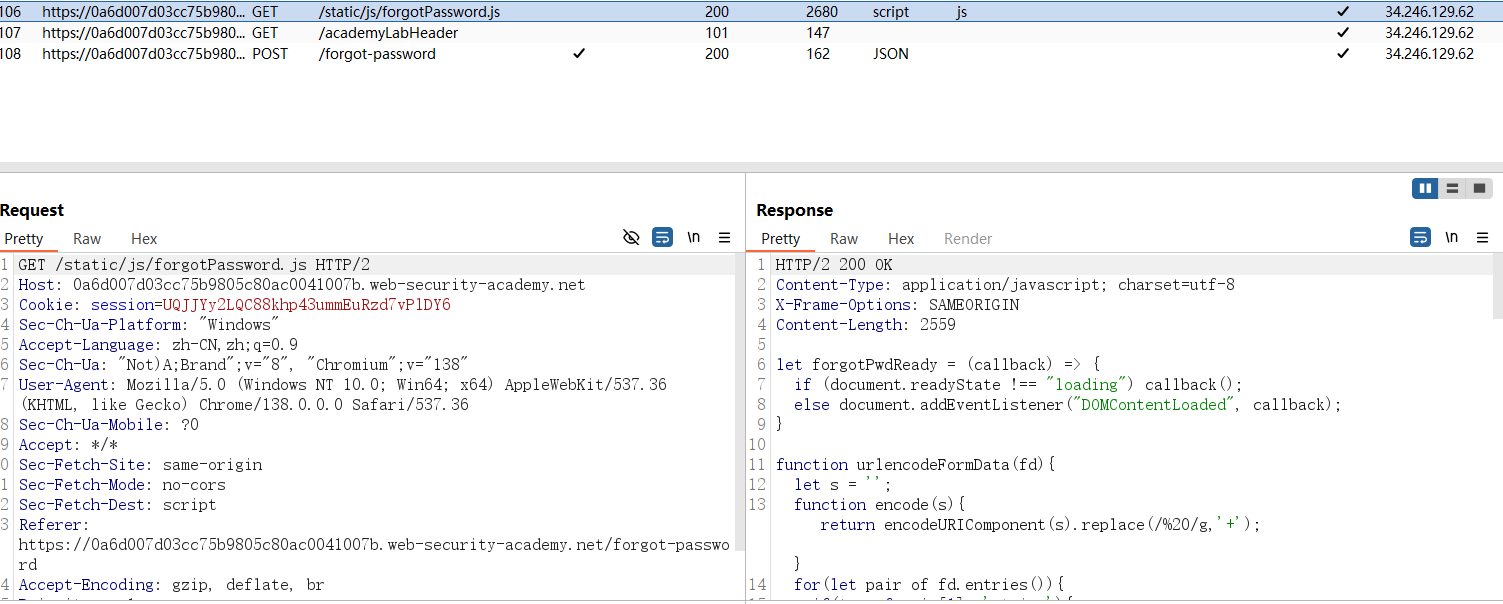
Task: Click the X-Frame-Options: SAMEORIGIN response header
Action: click(898, 305)
